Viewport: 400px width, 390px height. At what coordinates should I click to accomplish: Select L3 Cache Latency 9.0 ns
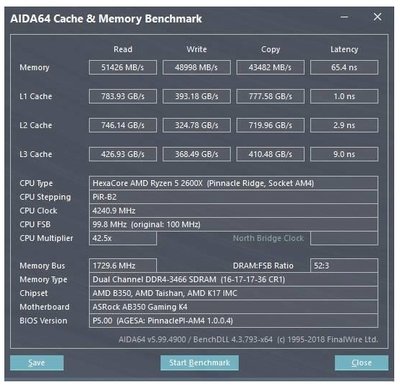pyautogui.click(x=344, y=154)
